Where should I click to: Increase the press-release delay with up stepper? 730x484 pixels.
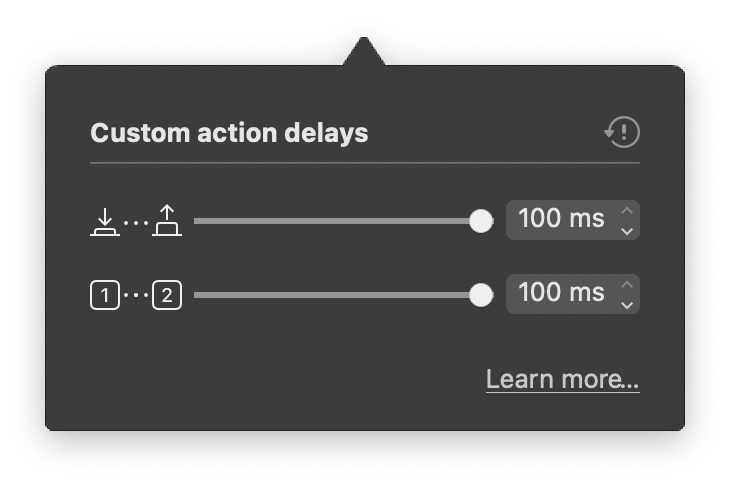coord(627,211)
